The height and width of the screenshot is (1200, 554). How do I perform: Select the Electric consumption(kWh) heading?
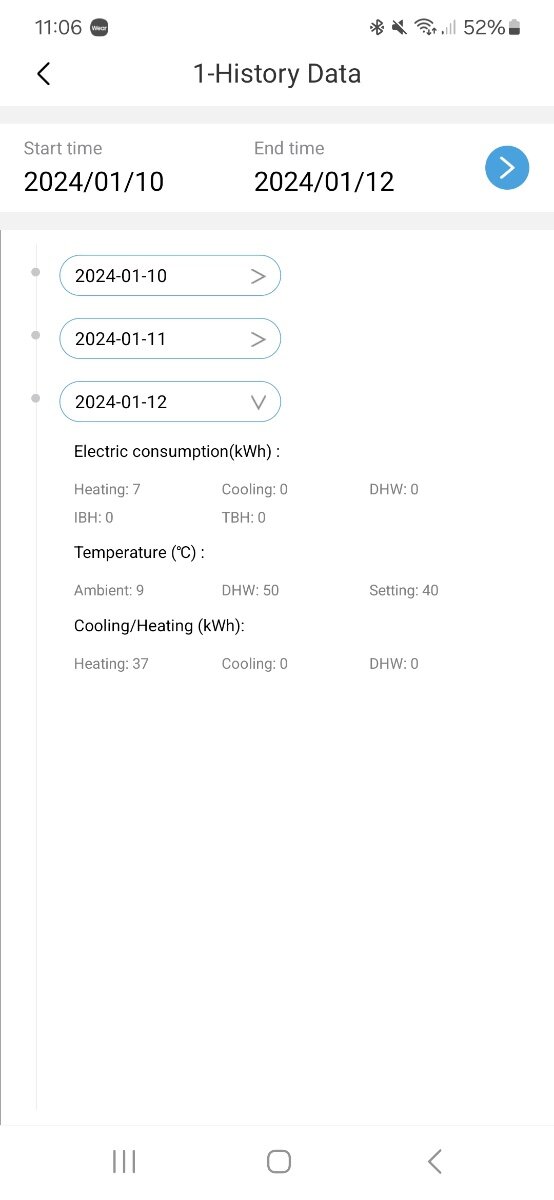coord(177,452)
